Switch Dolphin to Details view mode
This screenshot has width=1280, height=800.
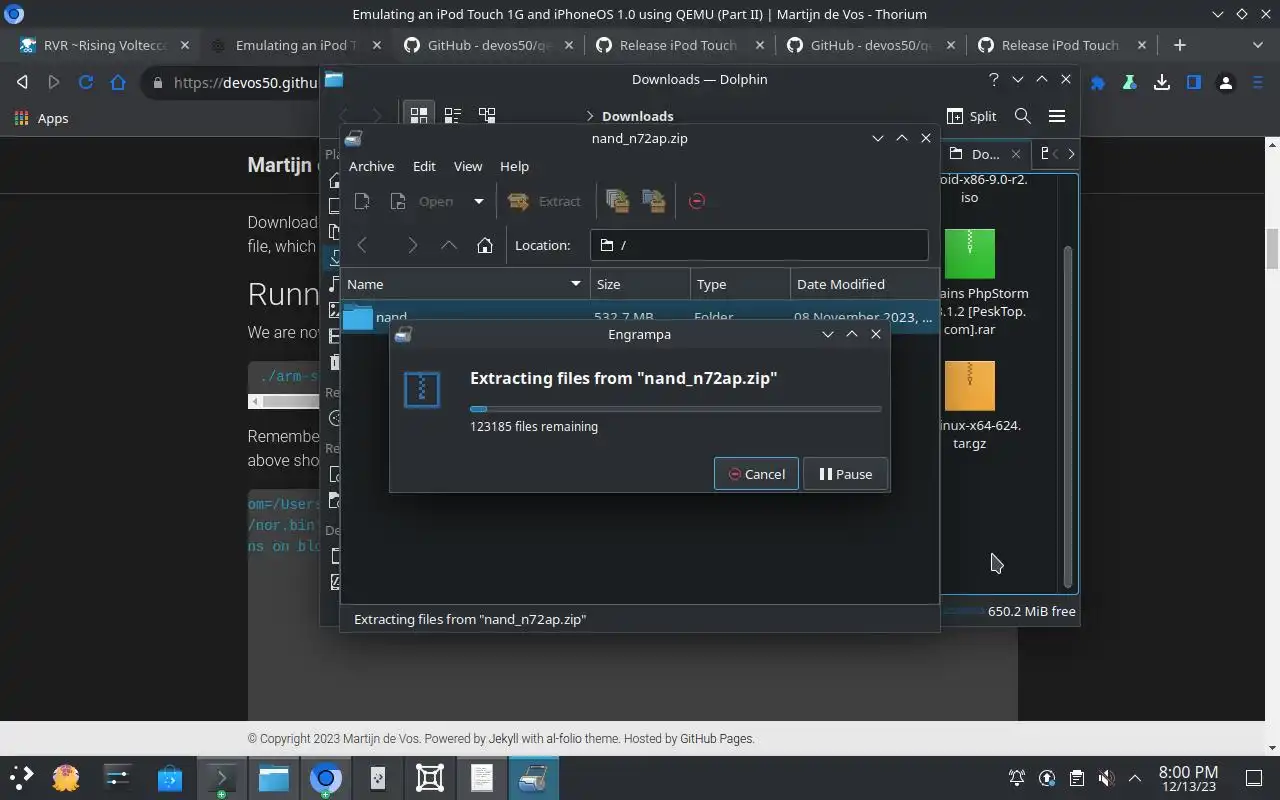click(487, 116)
